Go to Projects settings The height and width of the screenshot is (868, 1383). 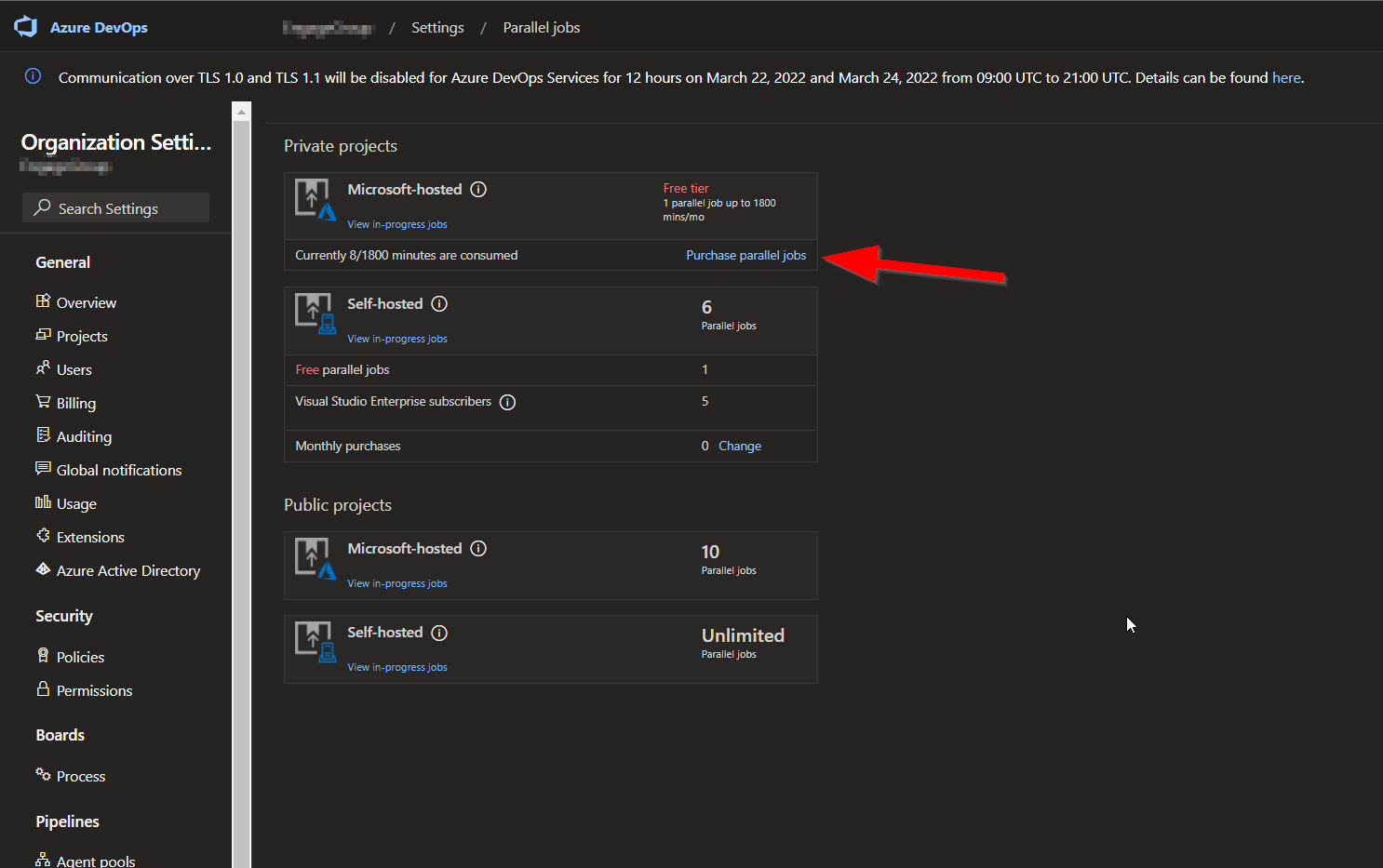coord(82,337)
